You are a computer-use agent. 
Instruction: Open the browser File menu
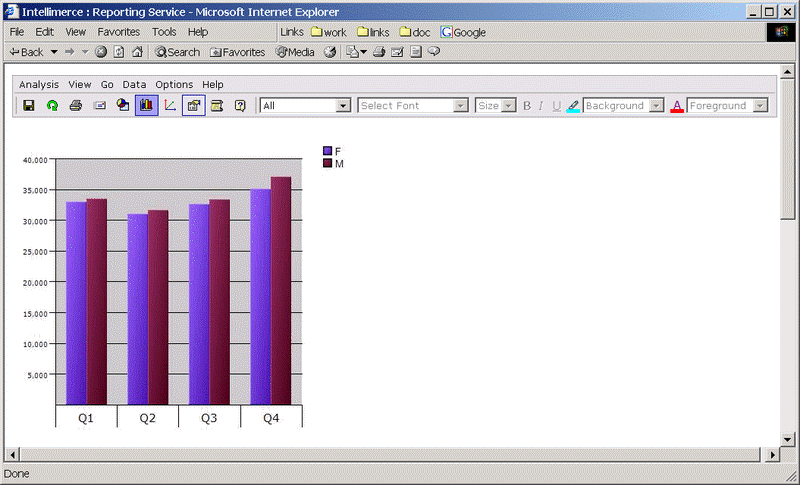[x=17, y=32]
